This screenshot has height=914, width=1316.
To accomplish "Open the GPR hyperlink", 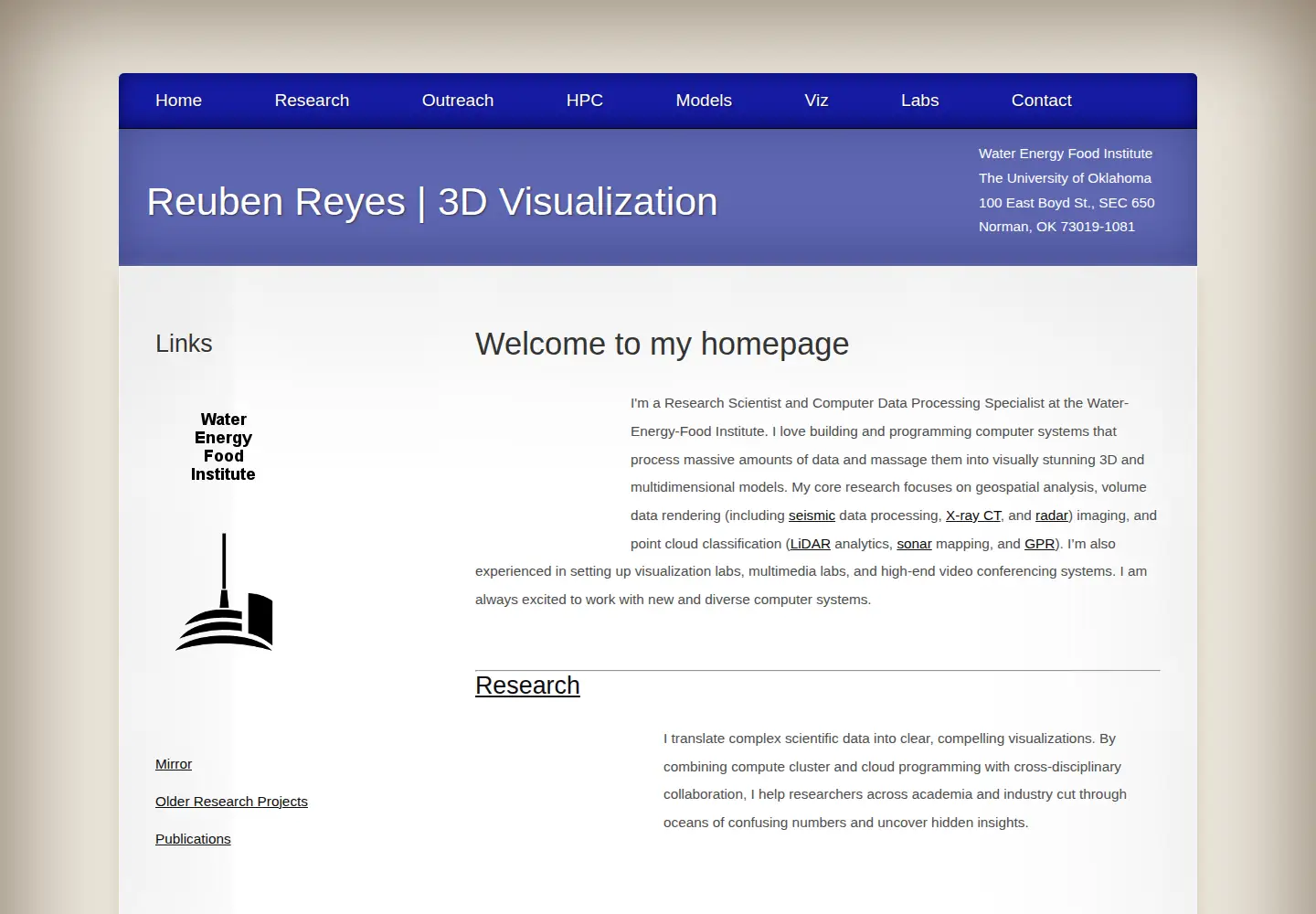I will click(1039, 544).
